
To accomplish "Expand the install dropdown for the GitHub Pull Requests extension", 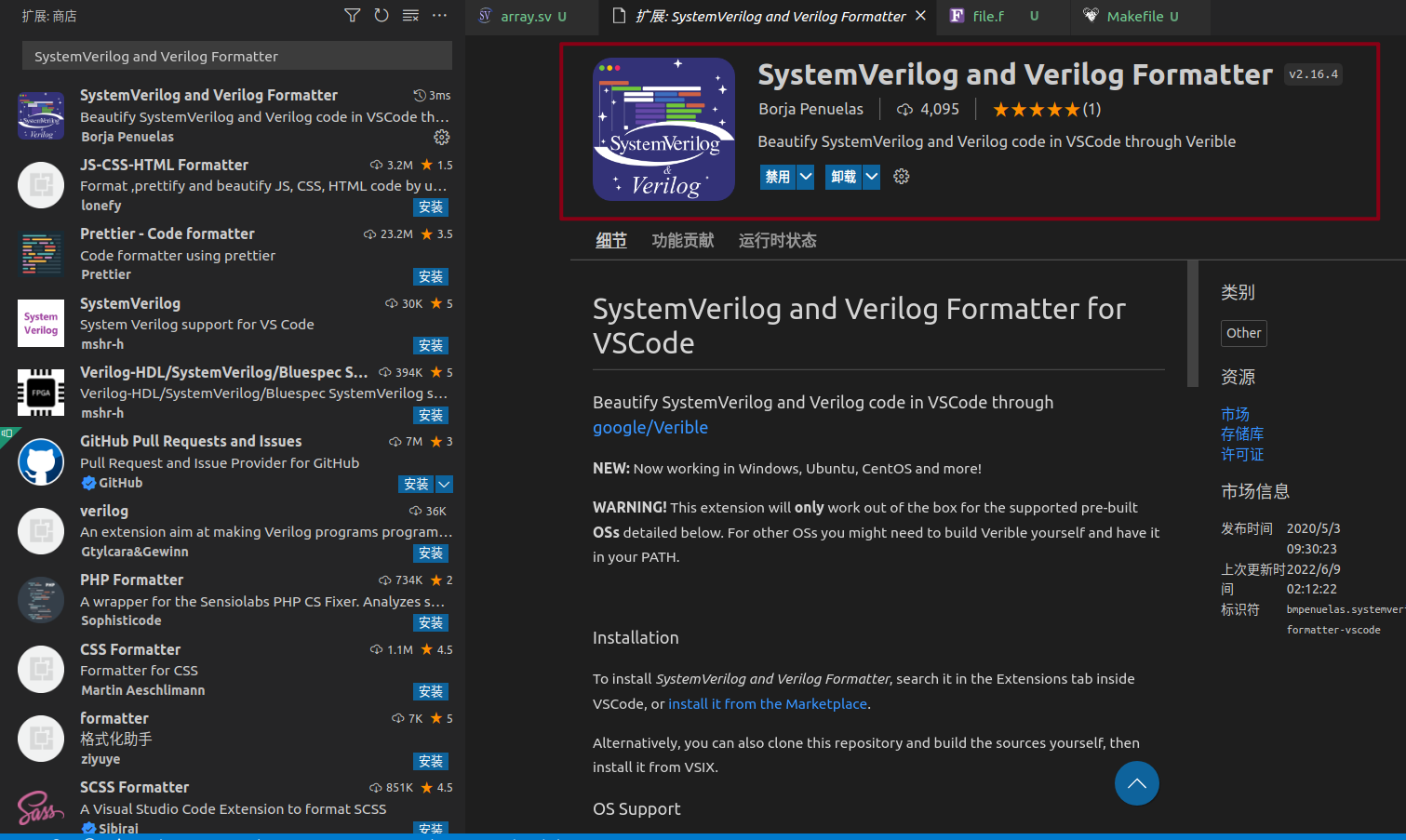I will click(x=444, y=484).
